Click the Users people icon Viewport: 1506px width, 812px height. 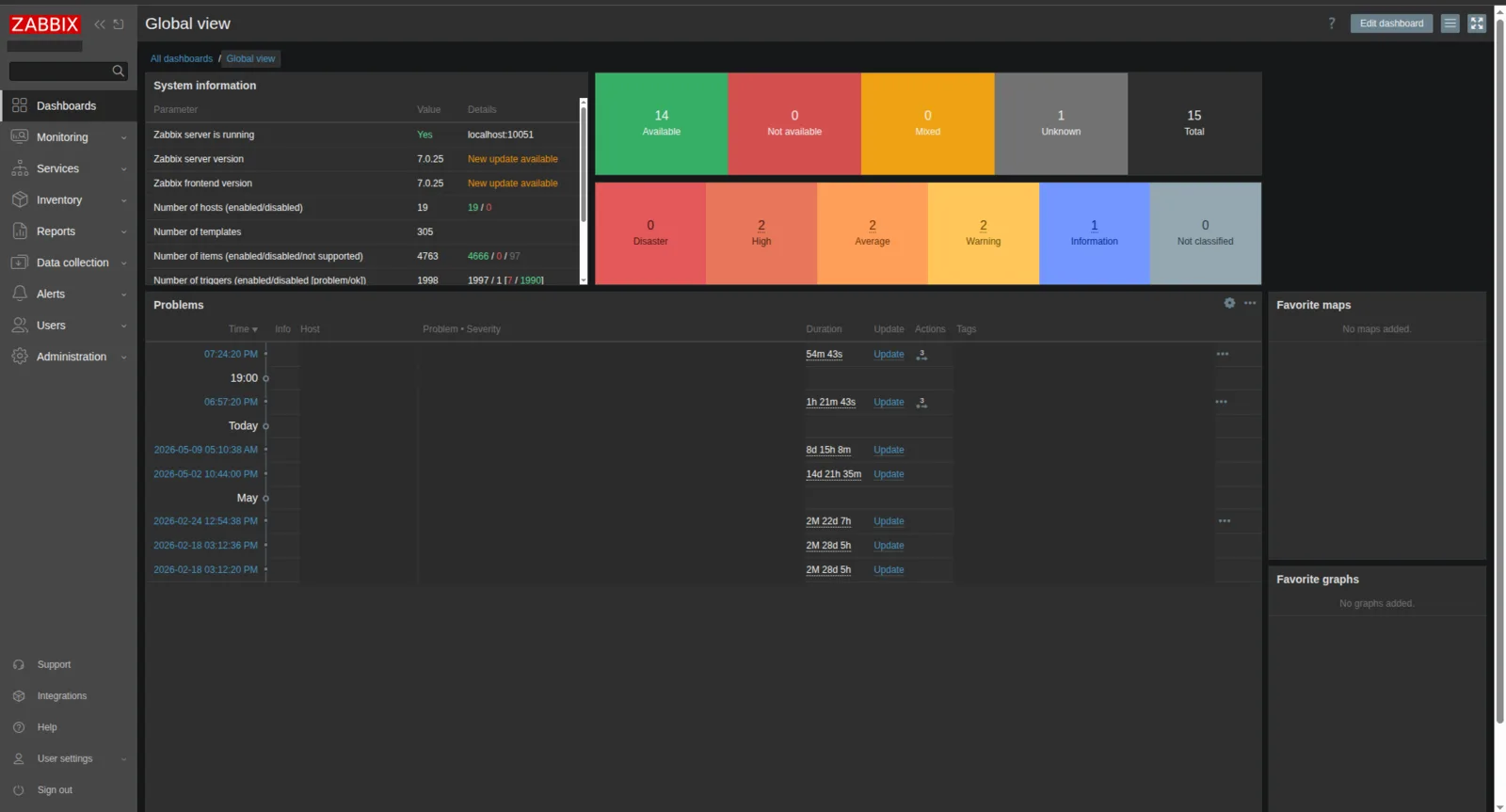(x=20, y=325)
